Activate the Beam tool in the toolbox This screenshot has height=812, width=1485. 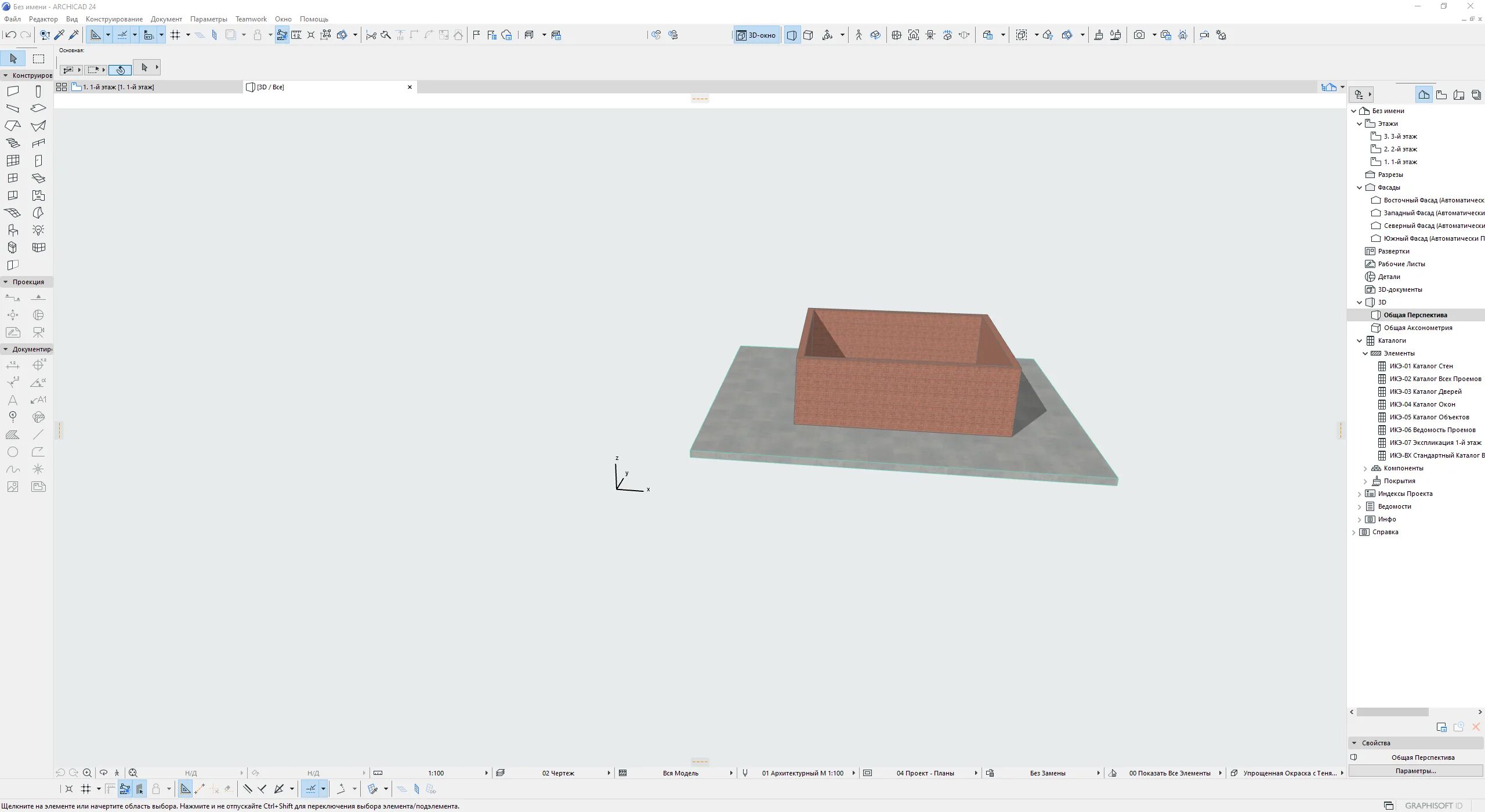click(13, 108)
